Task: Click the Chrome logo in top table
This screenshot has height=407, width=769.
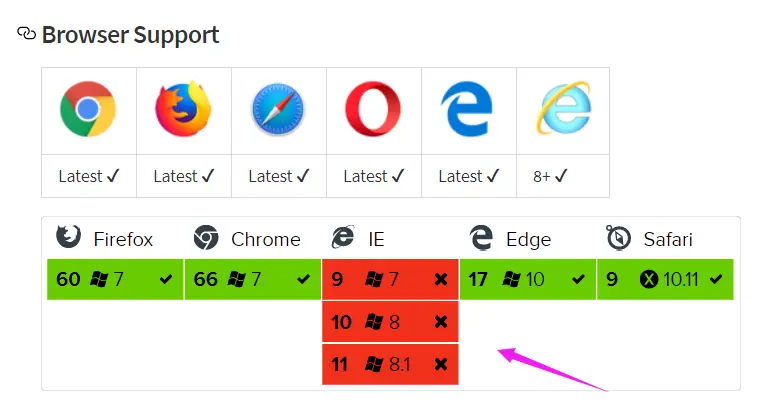Action: 88,110
